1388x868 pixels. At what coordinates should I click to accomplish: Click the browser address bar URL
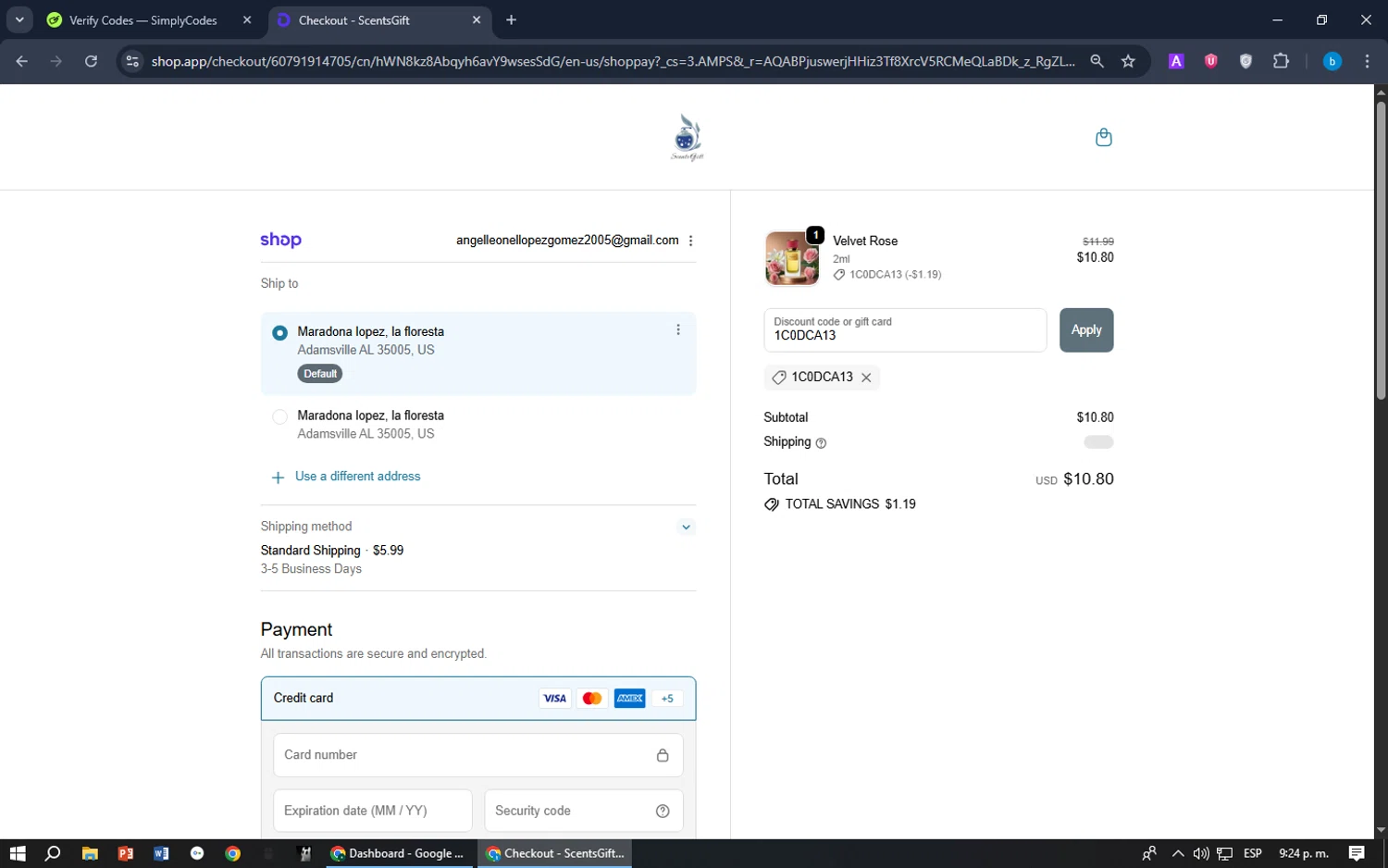(x=613, y=61)
